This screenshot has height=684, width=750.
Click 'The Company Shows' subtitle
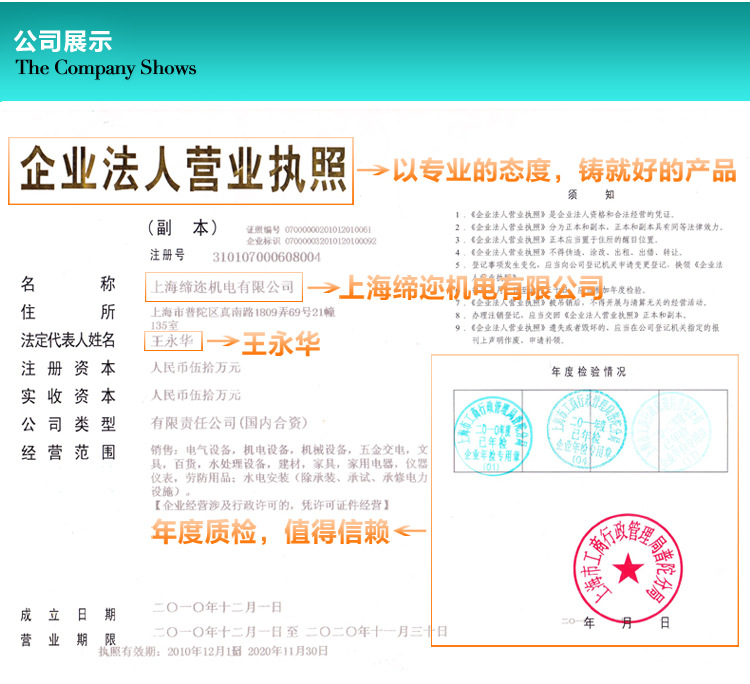coord(105,69)
